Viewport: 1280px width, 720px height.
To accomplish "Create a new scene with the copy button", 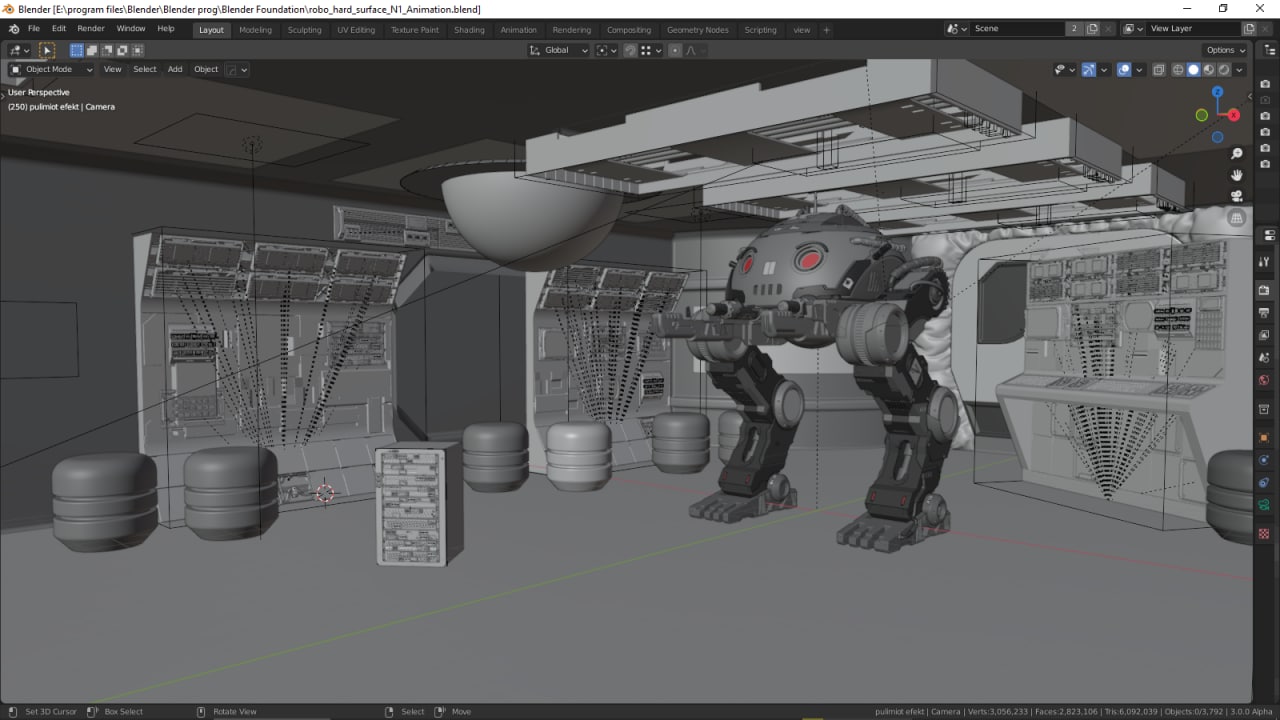I will (x=1093, y=29).
